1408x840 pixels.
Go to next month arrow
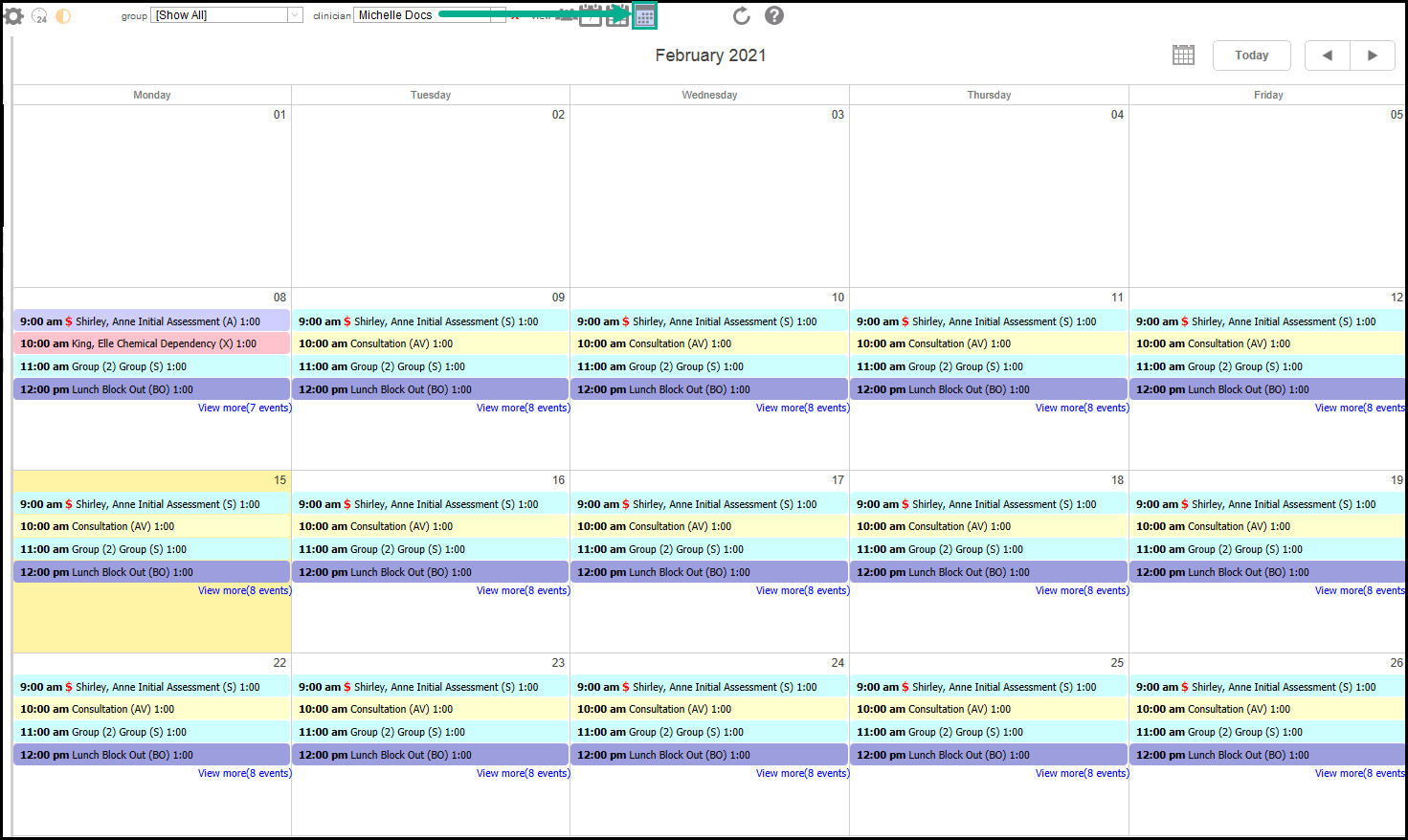point(1373,55)
